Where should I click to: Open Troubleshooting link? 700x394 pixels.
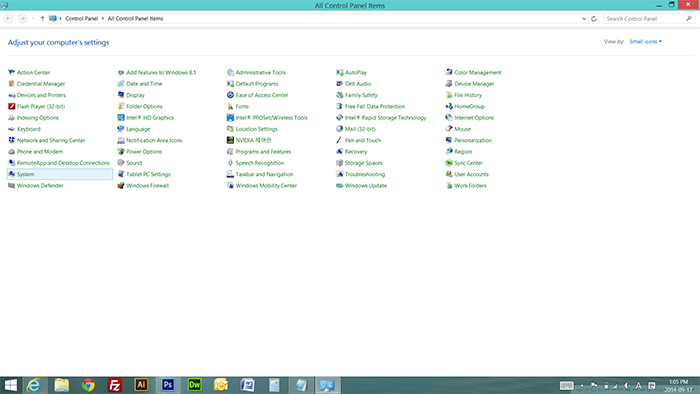365,174
